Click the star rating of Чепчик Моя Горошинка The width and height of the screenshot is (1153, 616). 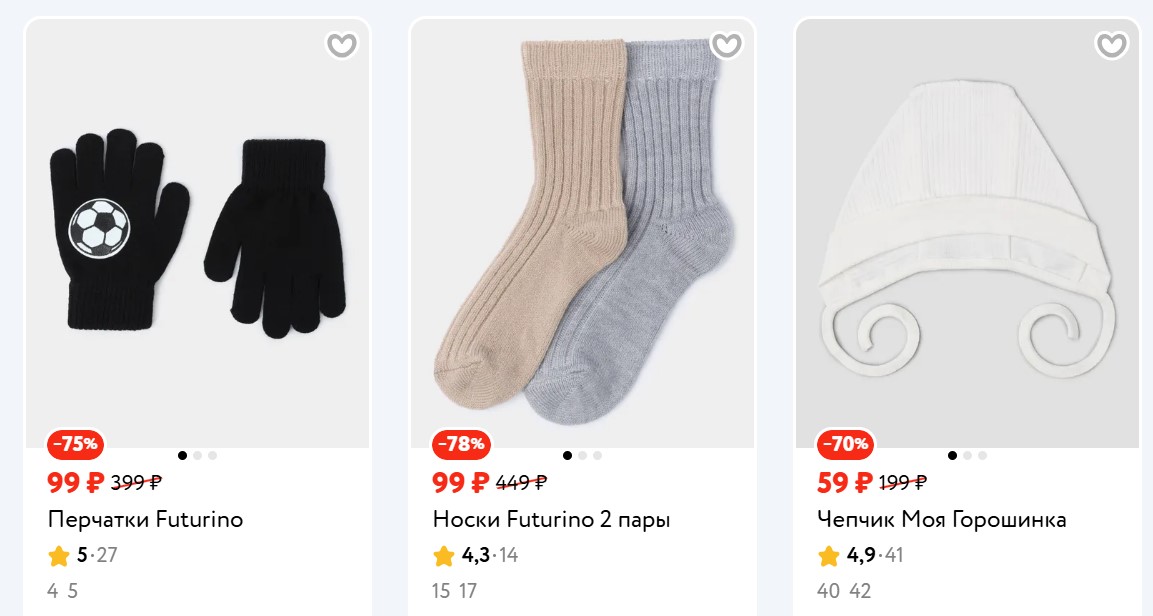(829, 555)
